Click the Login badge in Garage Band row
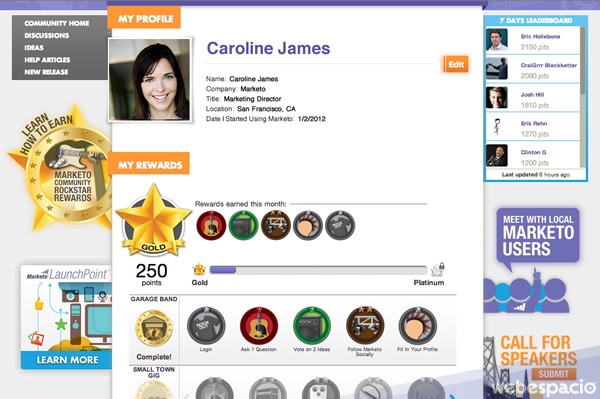Image resolution: width=600 pixels, height=399 pixels. point(206,326)
